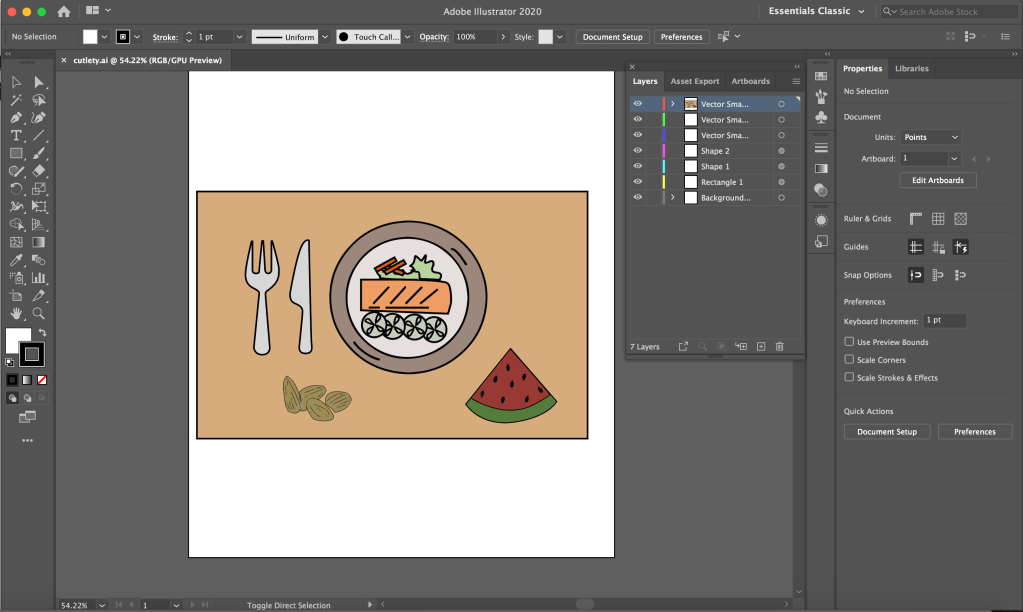Screen dimensions: 1023x612
Task: Show rulers via Ruler & Grids icon
Action: coord(915,219)
